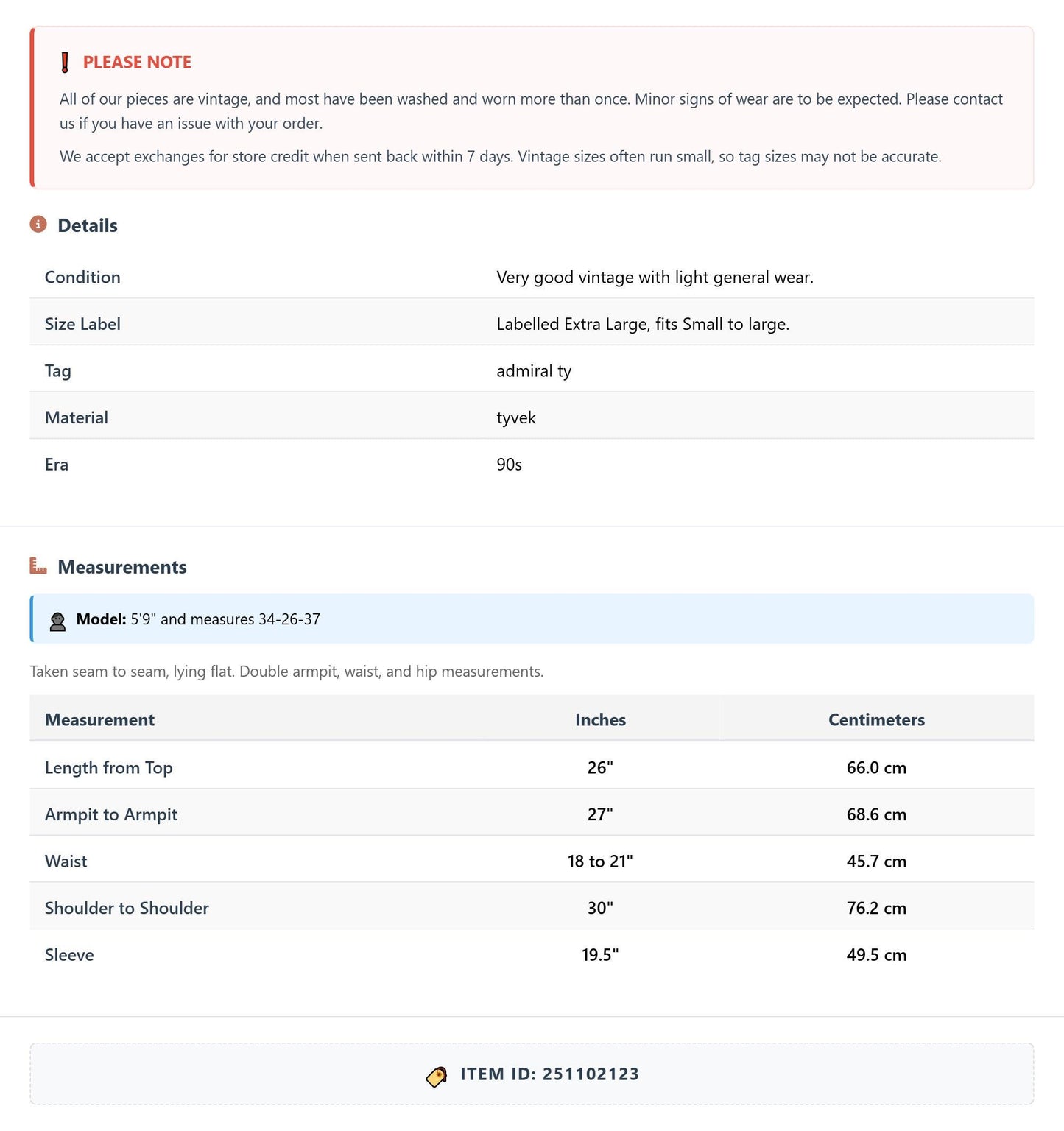Click the admiral ty tag value
Screen dimensions: 1064x1131
534,371
